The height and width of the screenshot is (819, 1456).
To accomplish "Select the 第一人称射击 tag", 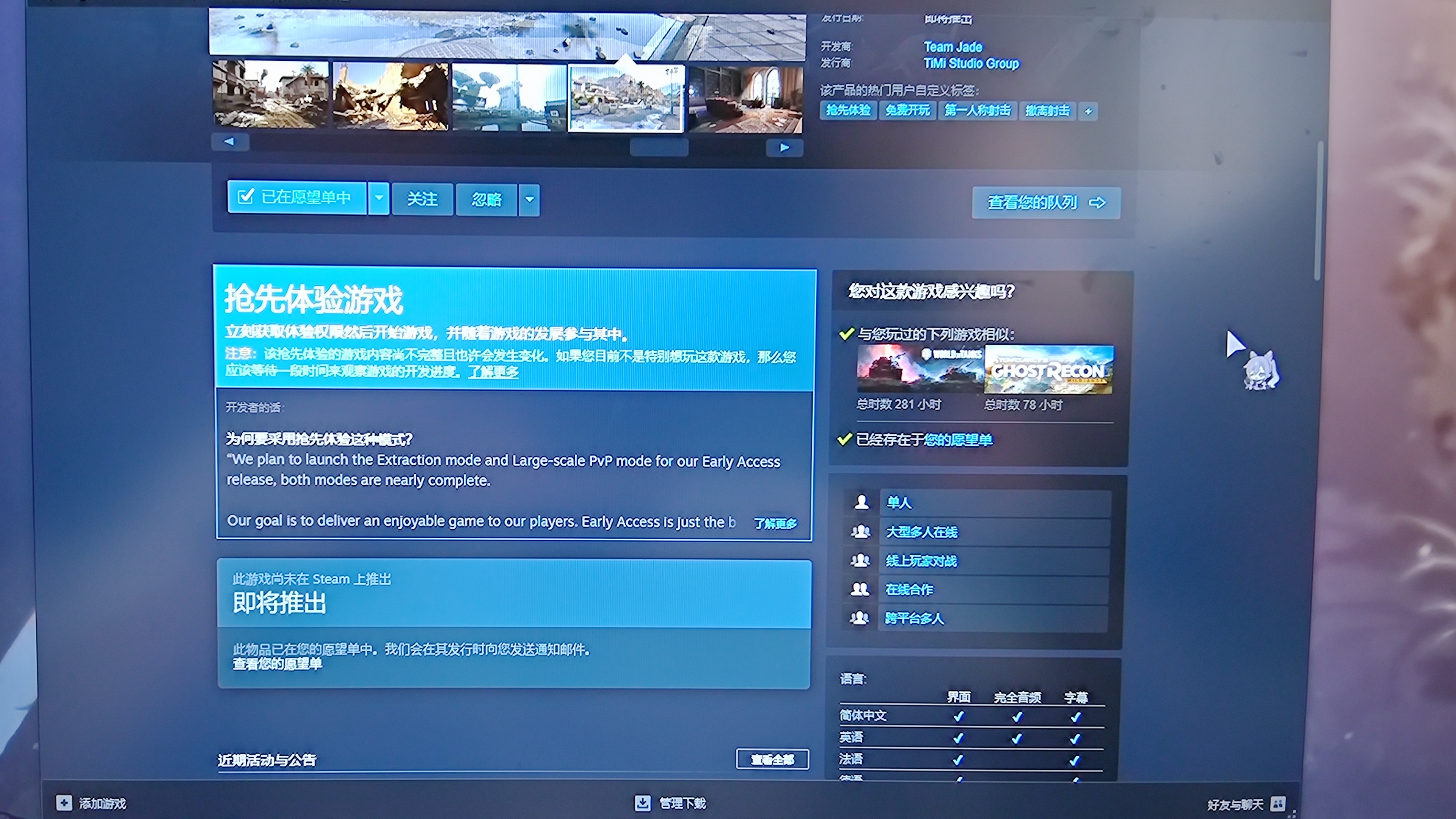I will coord(977,110).
